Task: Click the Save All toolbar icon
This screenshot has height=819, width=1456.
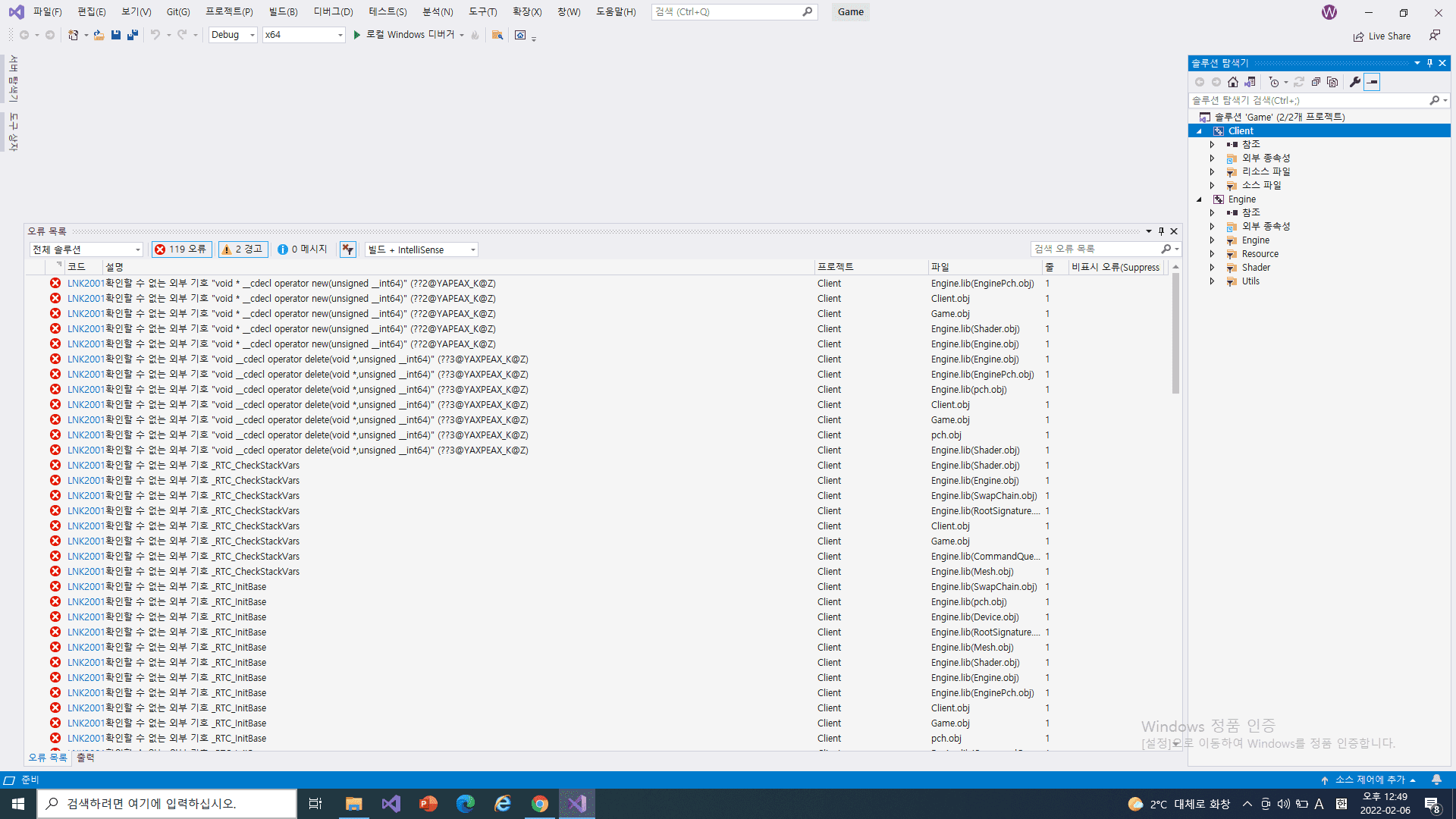Action: click(133, 35)
